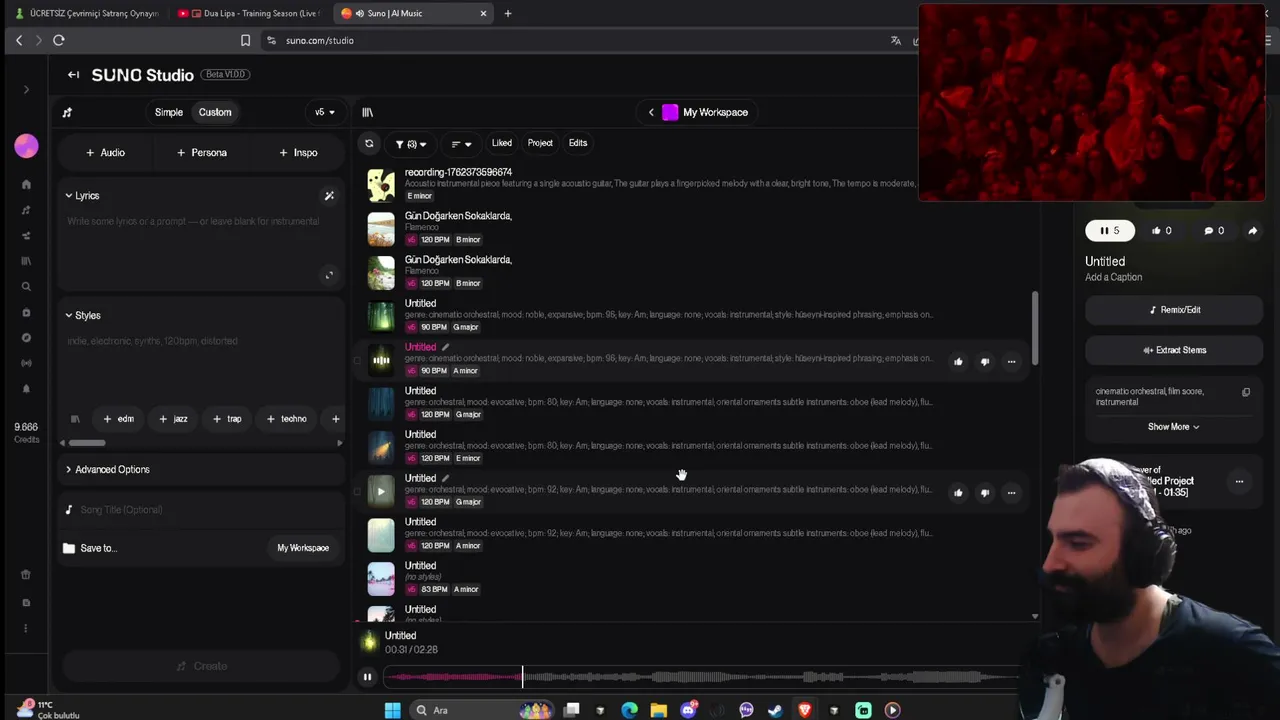1280x720 pixels.
Task: Expand Advanced Options
Action: 107,470
